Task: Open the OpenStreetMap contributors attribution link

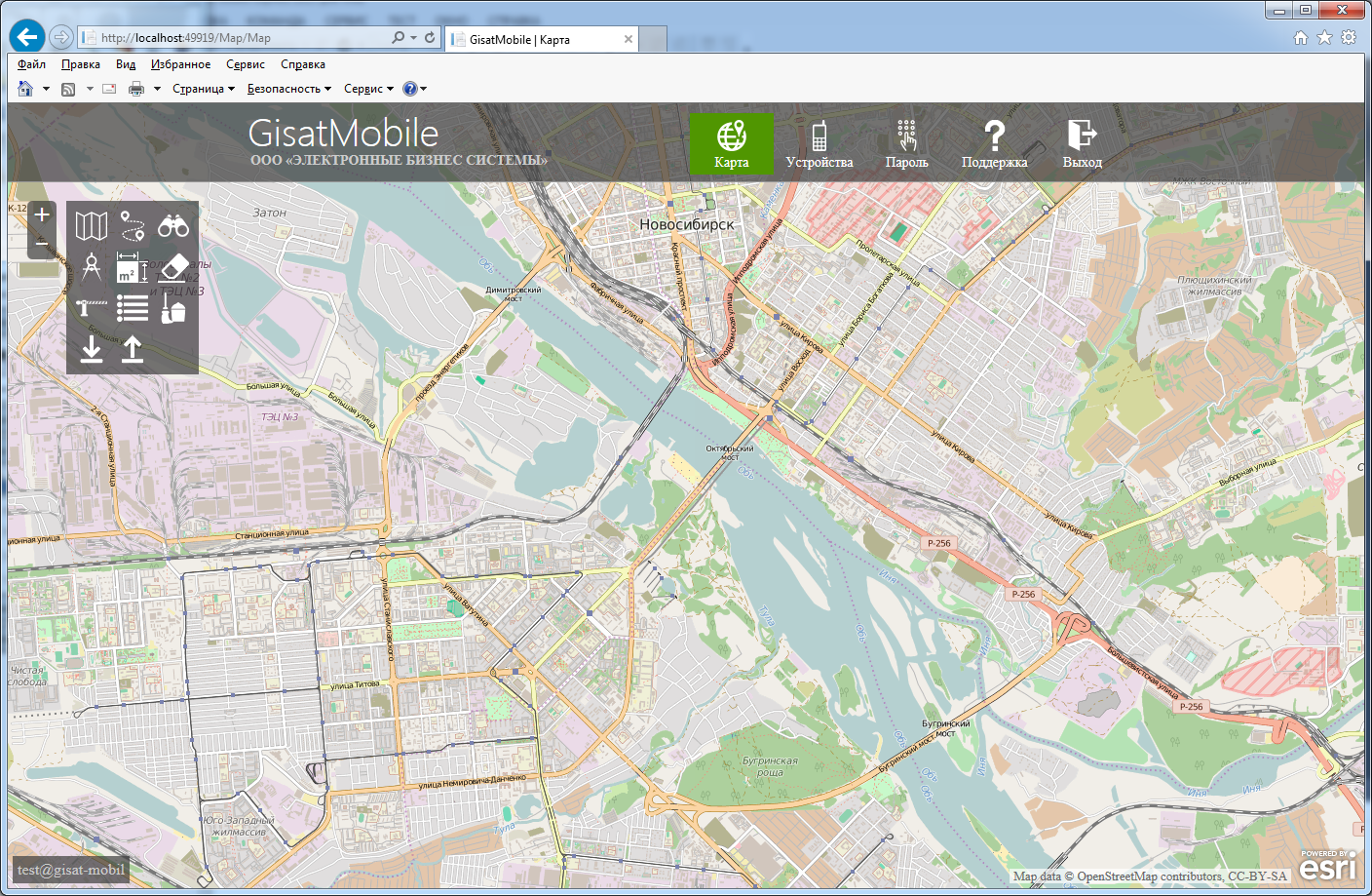Action: coord(1150,877)
